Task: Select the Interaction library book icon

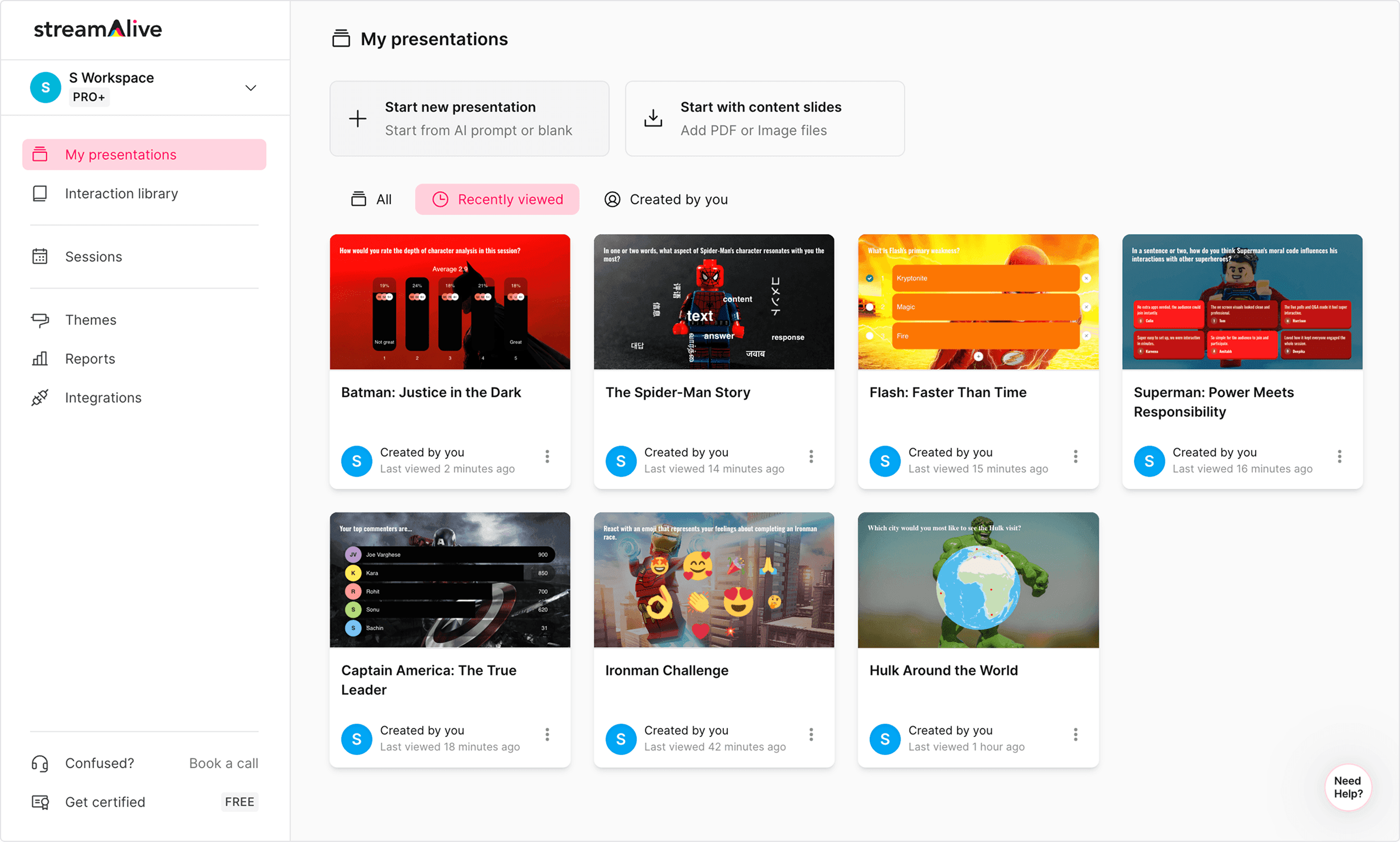Action: click(40, 193)
